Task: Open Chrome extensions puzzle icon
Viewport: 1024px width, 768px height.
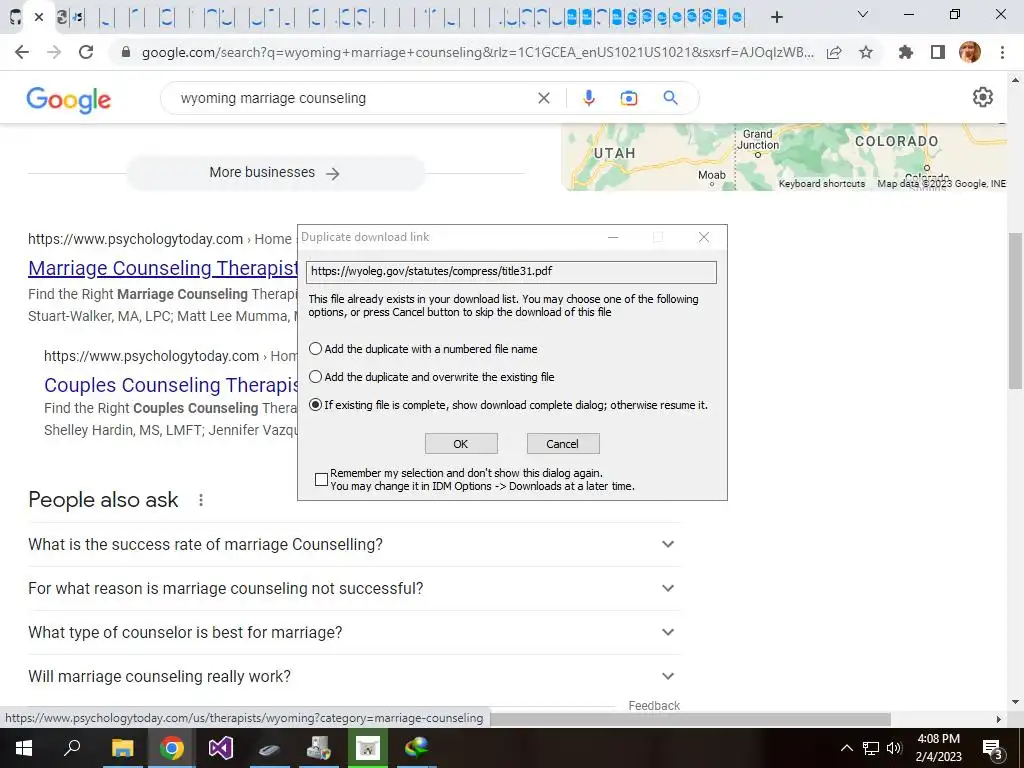Action: click(906, 52)
